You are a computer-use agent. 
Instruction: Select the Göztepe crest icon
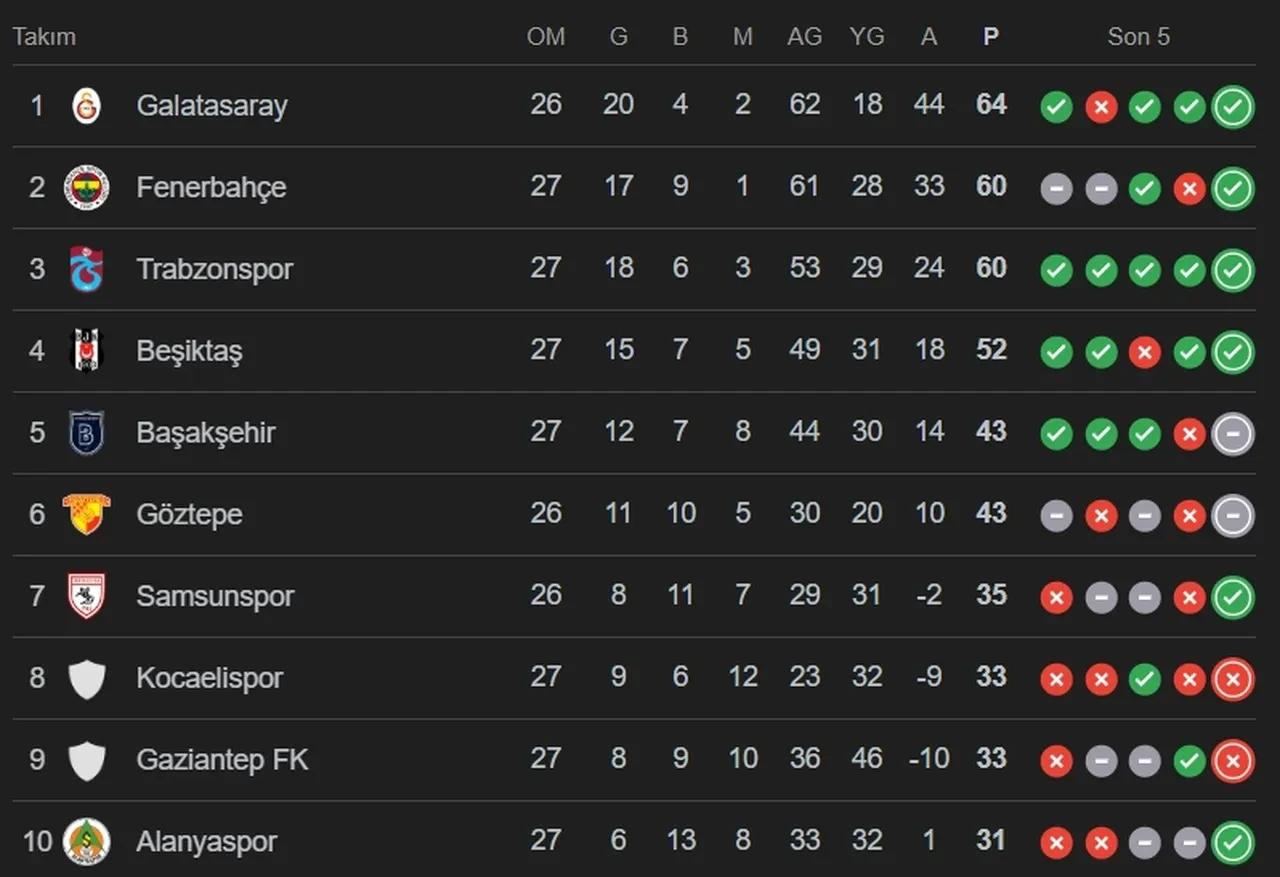85,515
